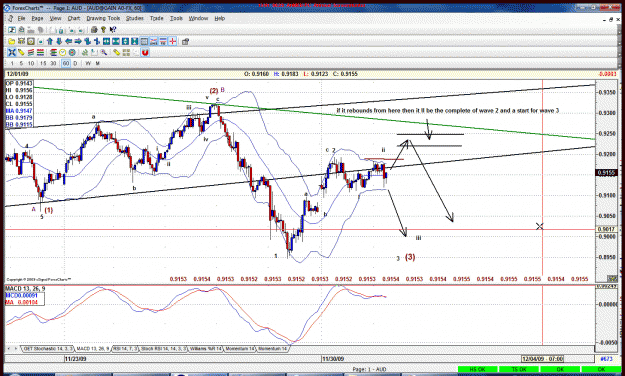Select the 5 minute timeframe
Screen dimensions: 625x376
point(21,63)
